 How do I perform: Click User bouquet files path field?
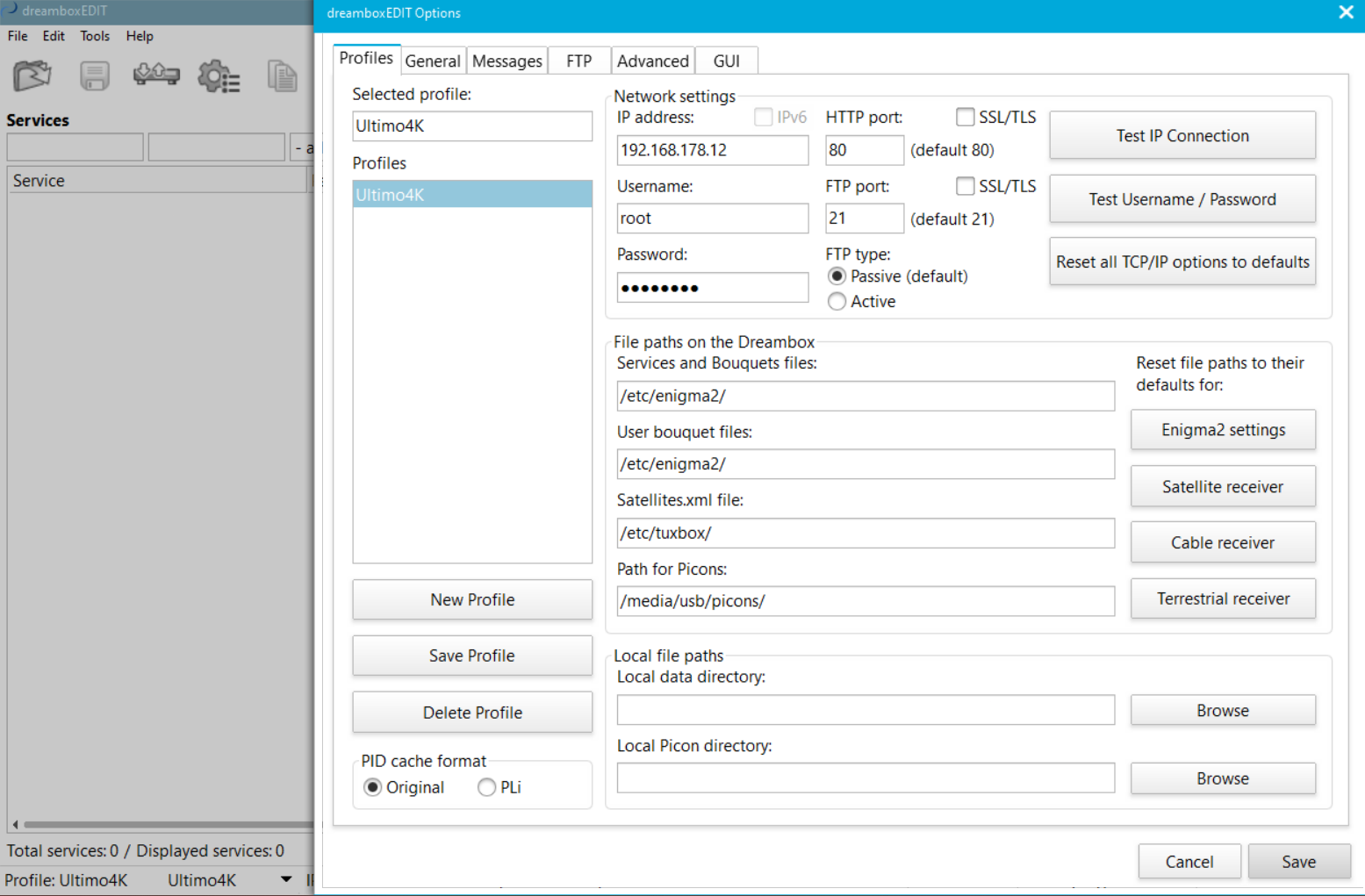tap(866, 464)
